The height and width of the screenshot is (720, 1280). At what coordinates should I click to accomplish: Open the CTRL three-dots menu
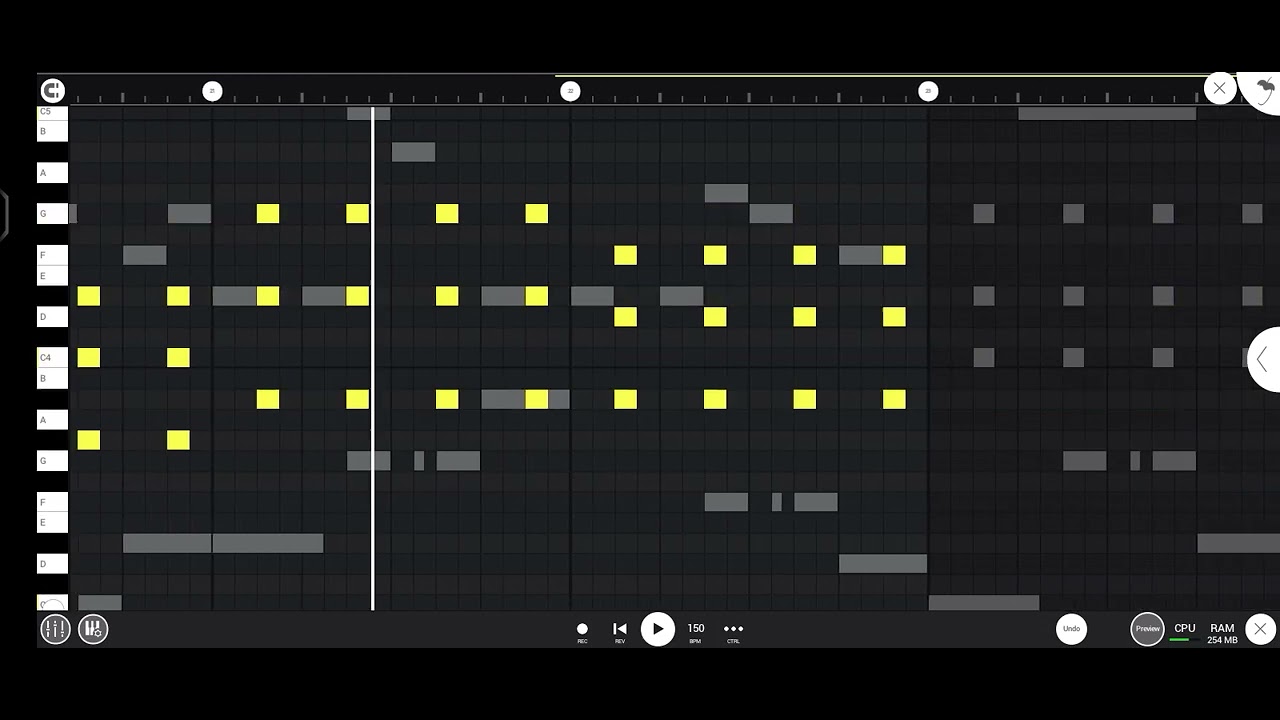pos(733,632)
